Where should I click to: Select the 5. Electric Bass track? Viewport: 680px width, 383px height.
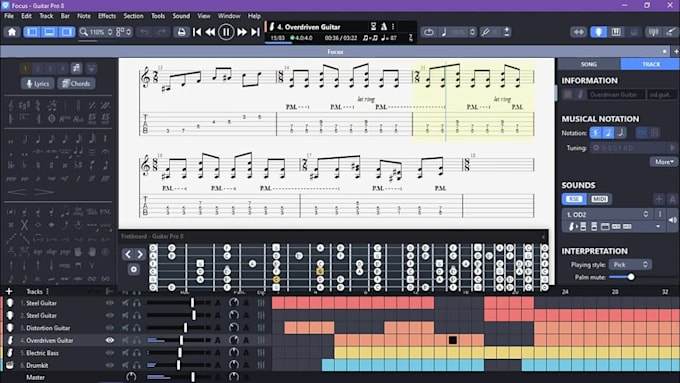point(42,353)
